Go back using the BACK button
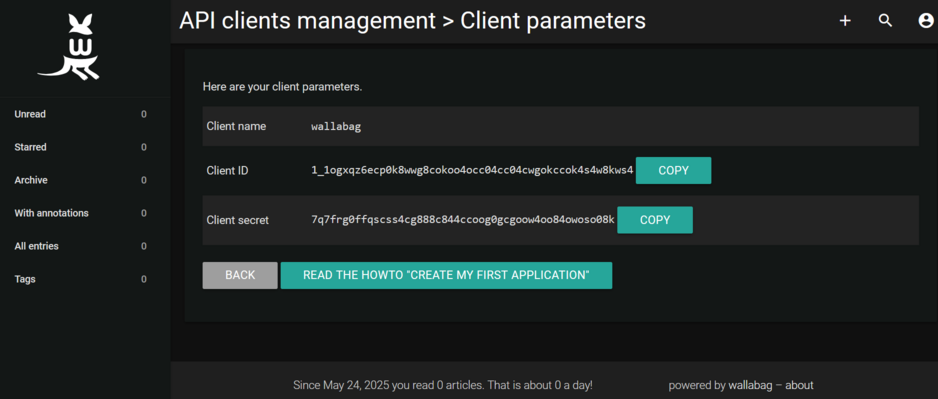 tap(240, 275)
